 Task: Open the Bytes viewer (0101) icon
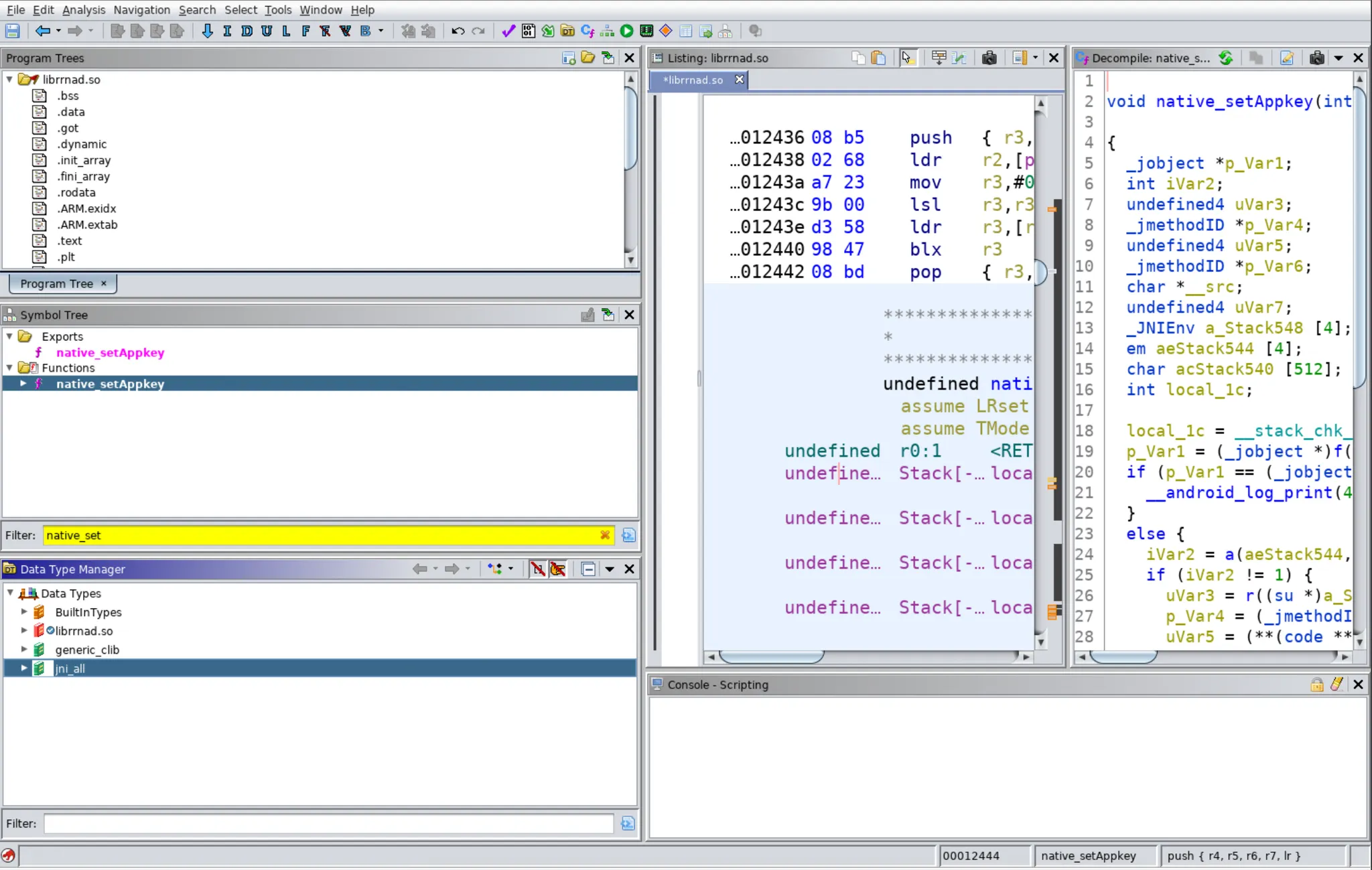(528, 31)
